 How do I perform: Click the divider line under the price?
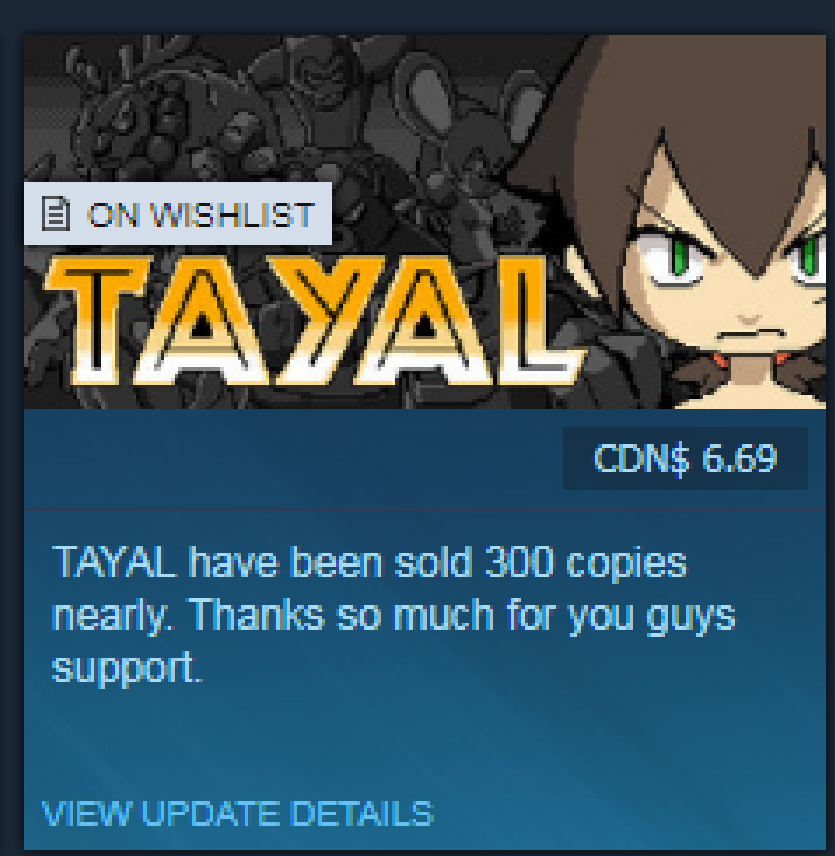click(x=425, y=508)
